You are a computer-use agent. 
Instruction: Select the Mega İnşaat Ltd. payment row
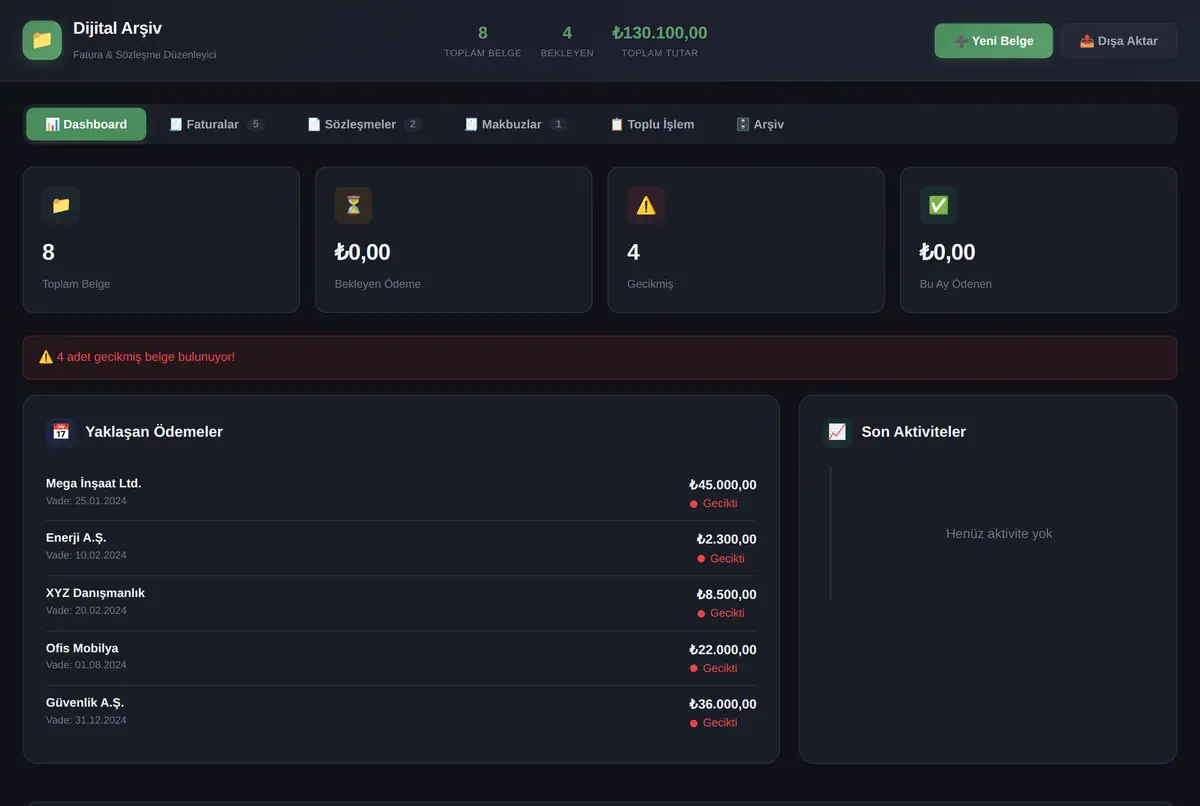point(401,493)
